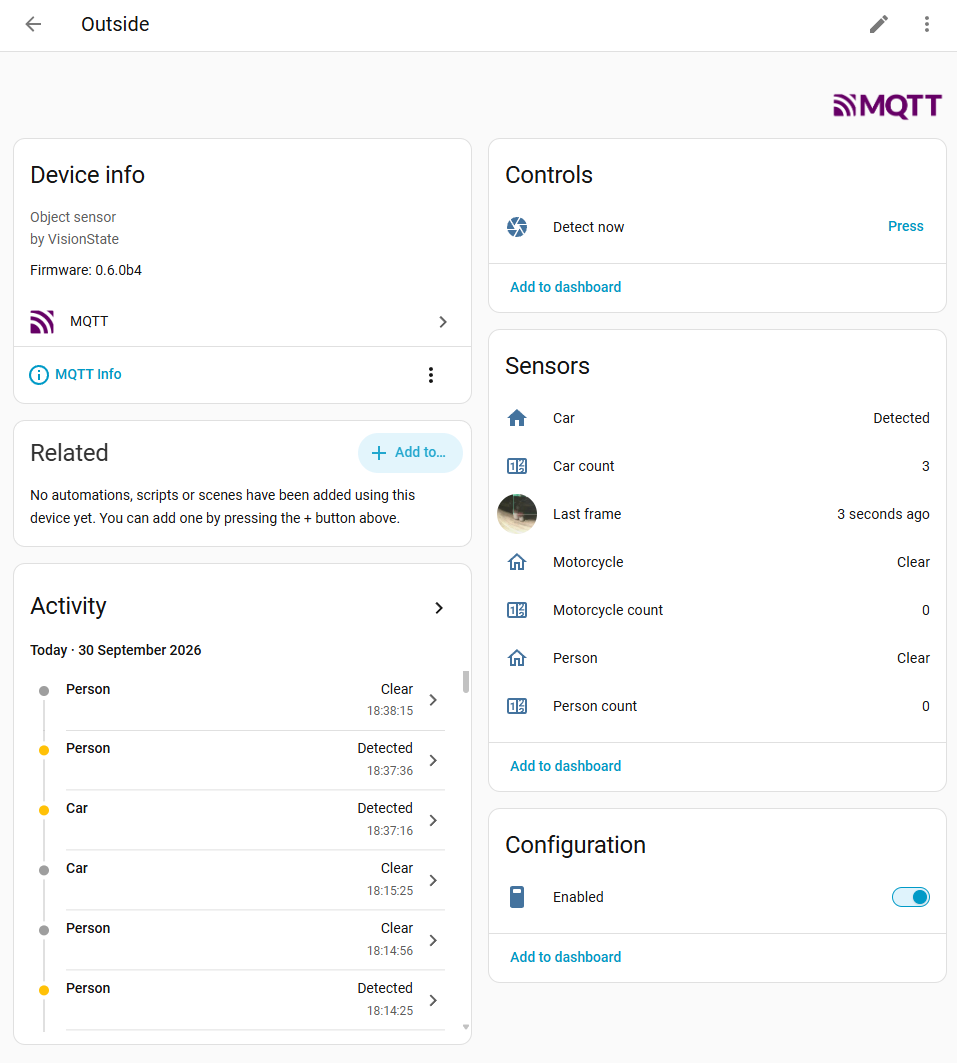Click 'by VisionState' manufacturer text

75,239
